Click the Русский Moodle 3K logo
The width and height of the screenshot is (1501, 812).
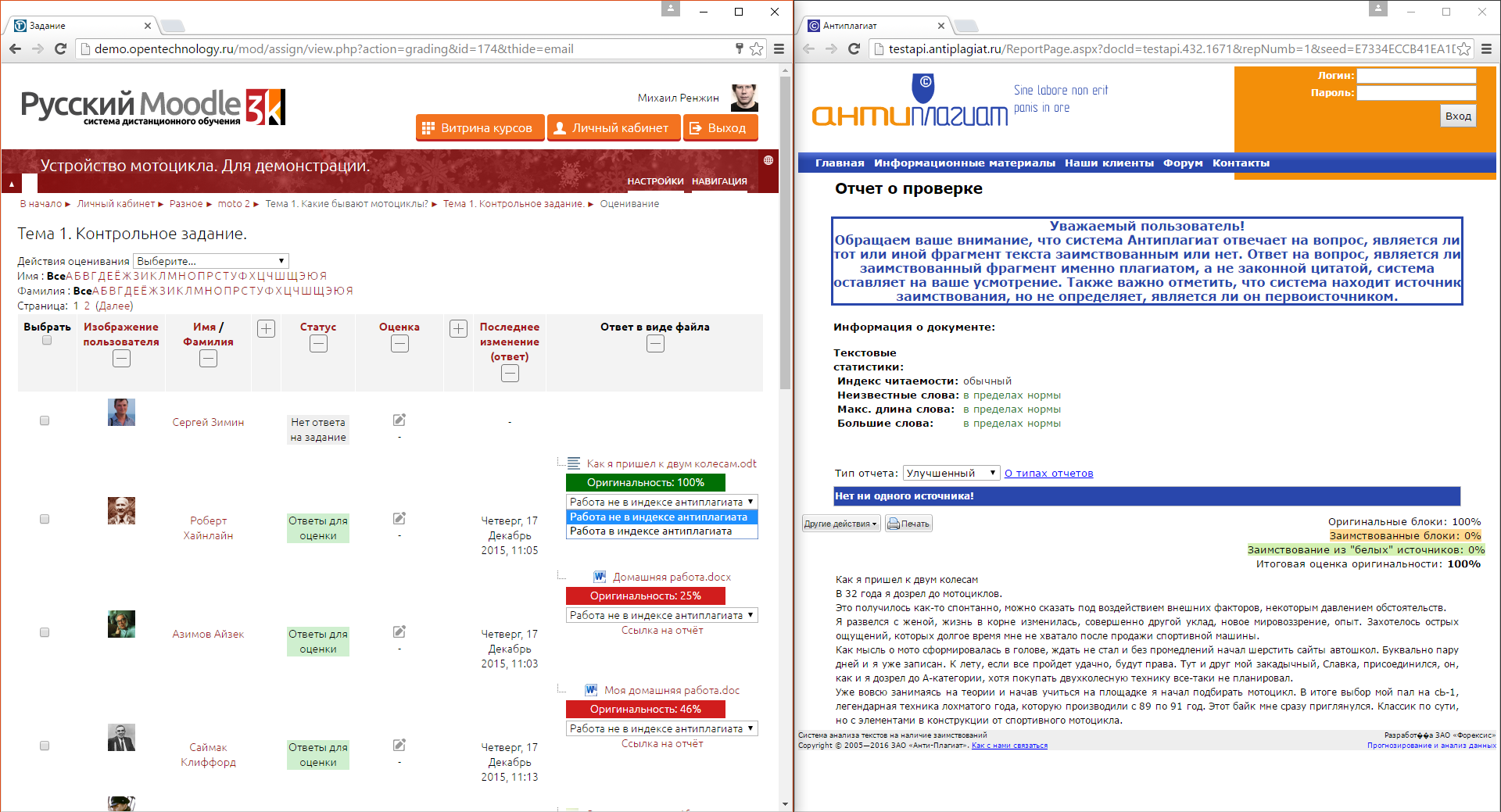click(152, 107)
